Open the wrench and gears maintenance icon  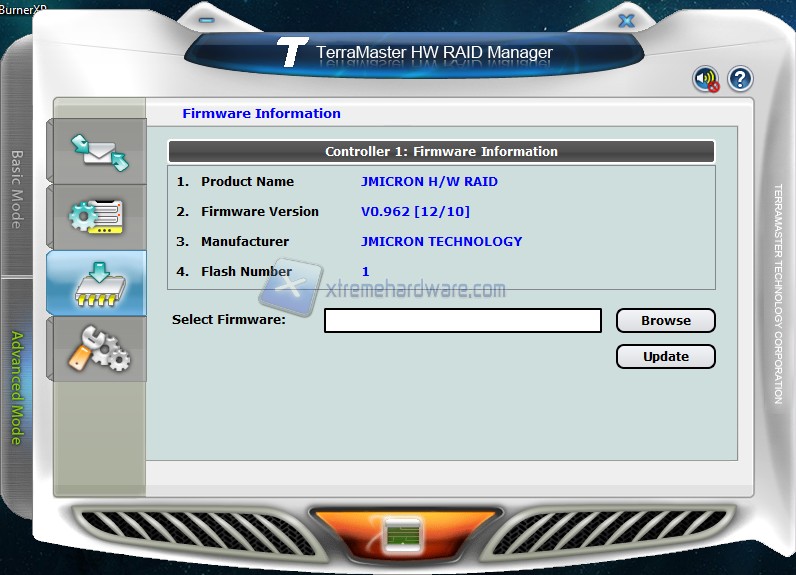[97, 349]
